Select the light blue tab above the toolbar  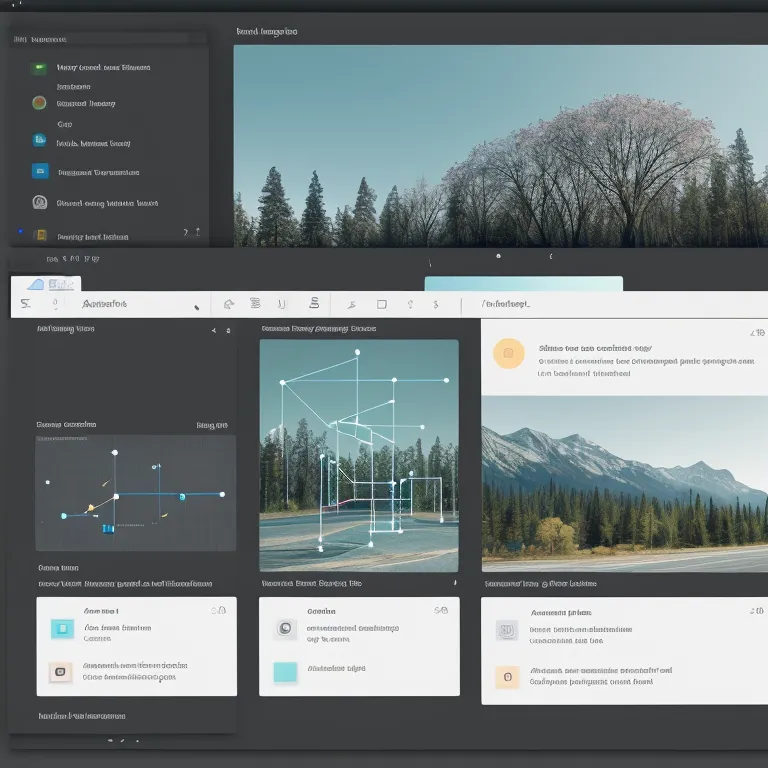point(523,284)
